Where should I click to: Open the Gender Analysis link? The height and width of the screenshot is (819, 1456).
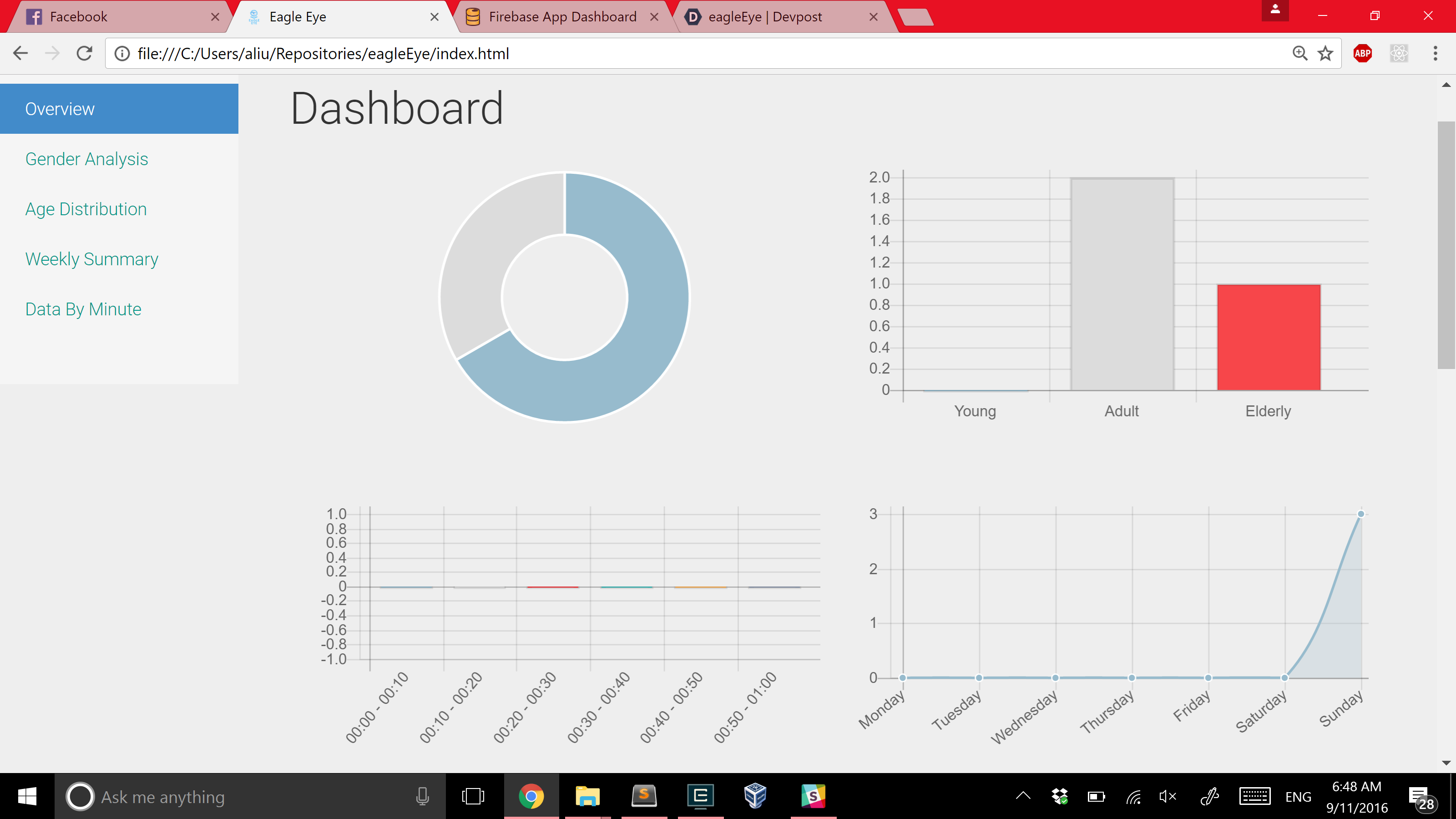point(86,159)
